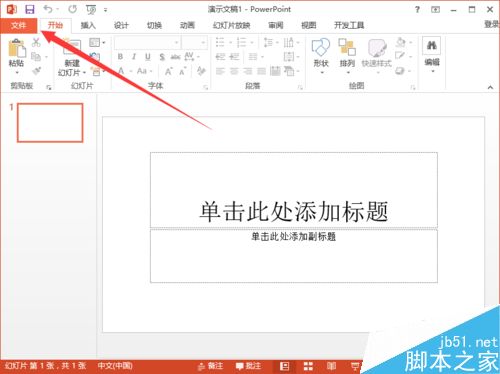Open the 剪贴板 (Clipboard) dialog launcher
500x374 pixels.
pos(49,87)
